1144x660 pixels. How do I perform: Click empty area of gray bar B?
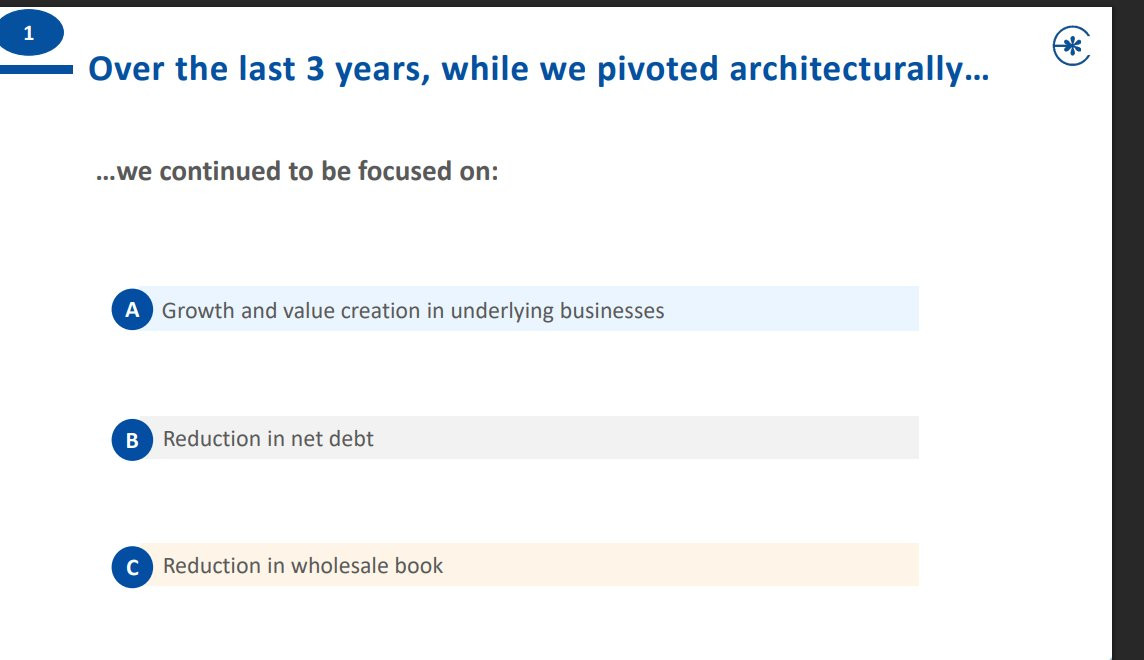646,438
